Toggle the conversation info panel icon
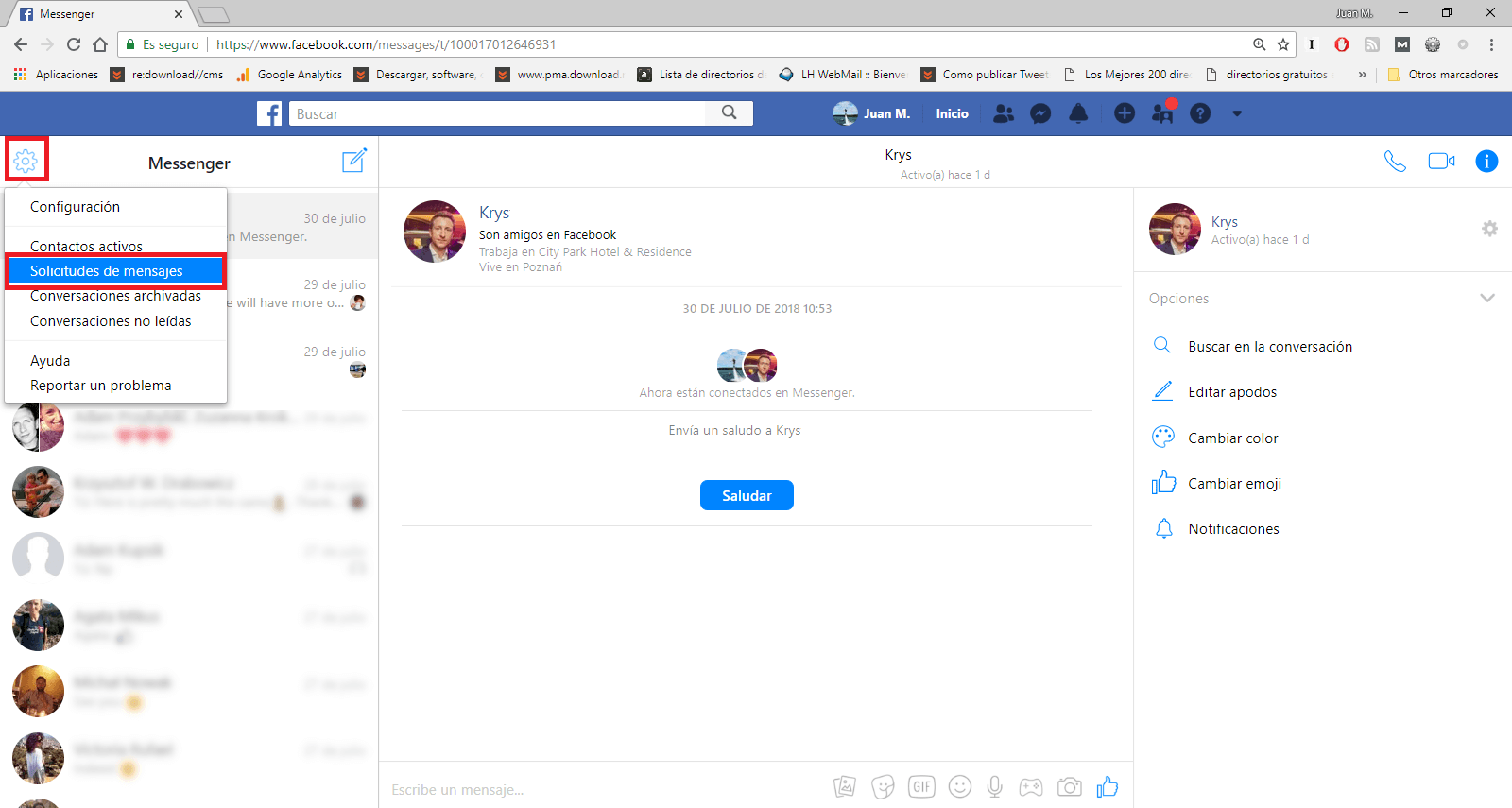Image resolution: width=1512 pixels, height=808 pixels. click(x=1486, y=161)
